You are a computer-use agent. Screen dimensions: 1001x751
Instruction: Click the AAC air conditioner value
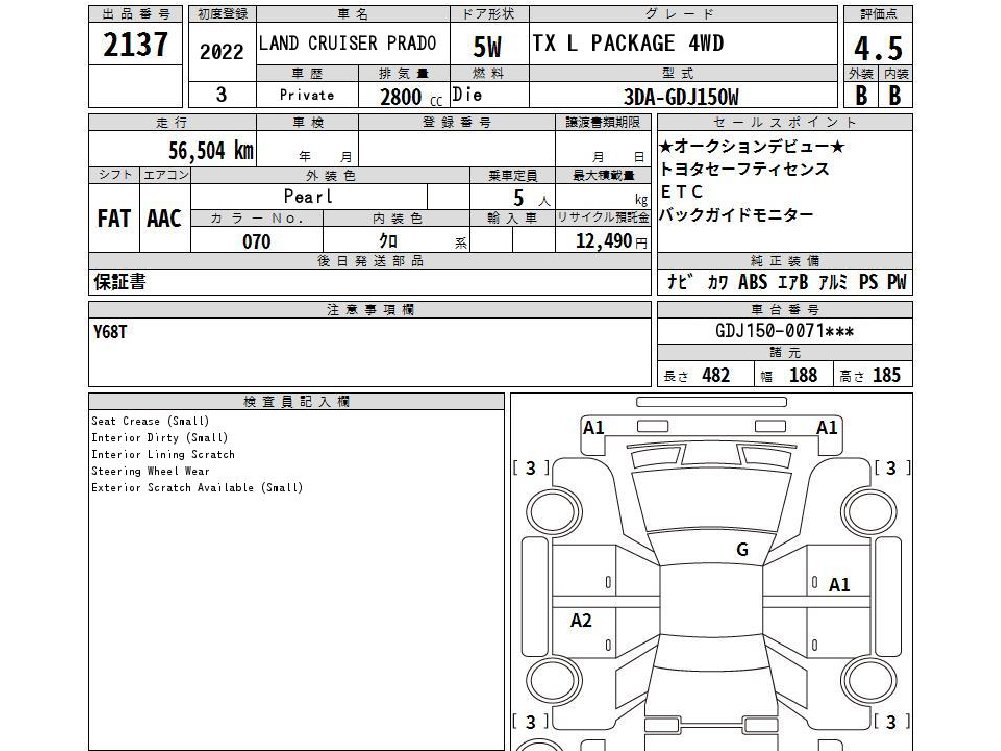164,218
